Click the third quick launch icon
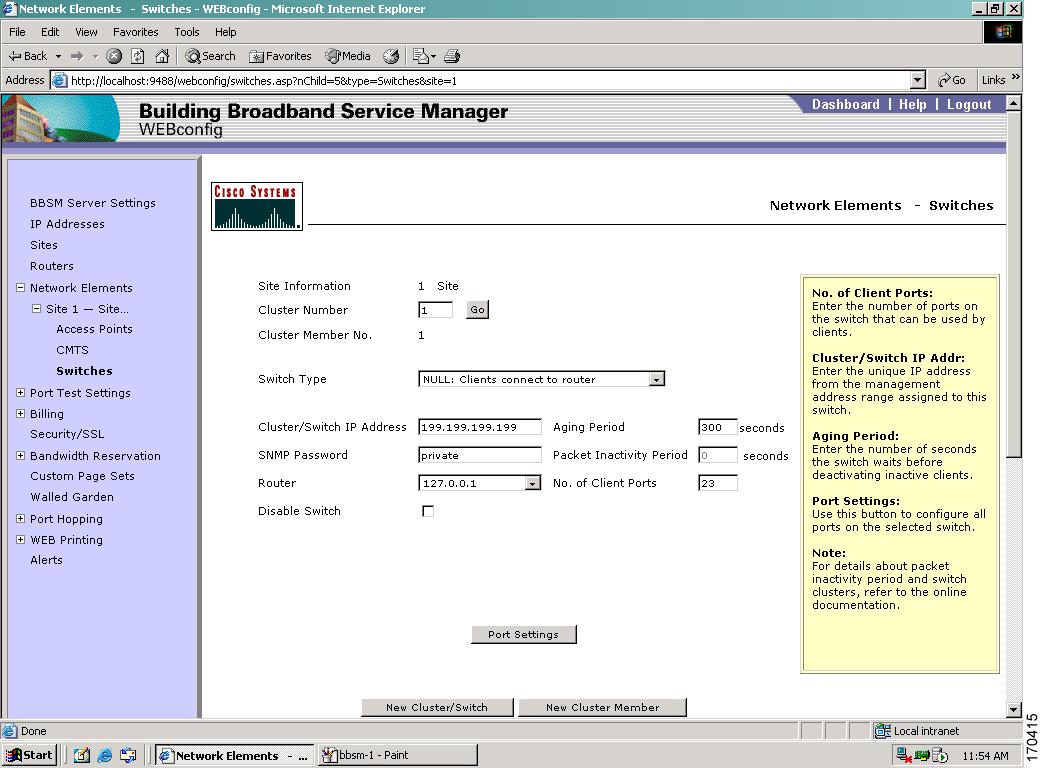Image resolution: width=1042 pixels, height=768 pixels. pos(128,755)
